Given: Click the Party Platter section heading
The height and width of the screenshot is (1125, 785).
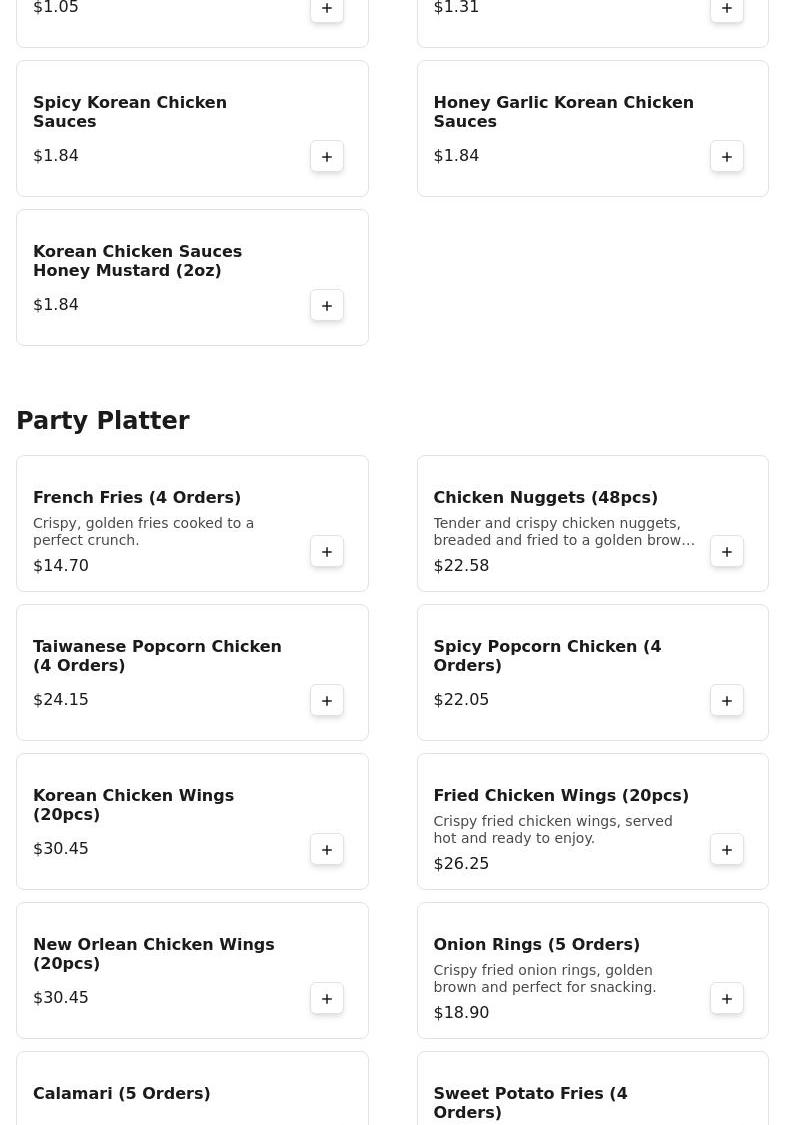Looking at the screenshot, I should point(103,421).
